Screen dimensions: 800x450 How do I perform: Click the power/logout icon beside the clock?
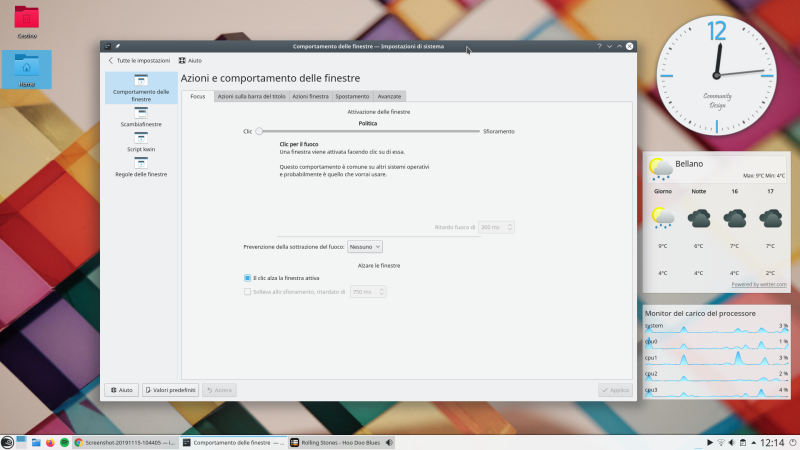coord(793,442)
